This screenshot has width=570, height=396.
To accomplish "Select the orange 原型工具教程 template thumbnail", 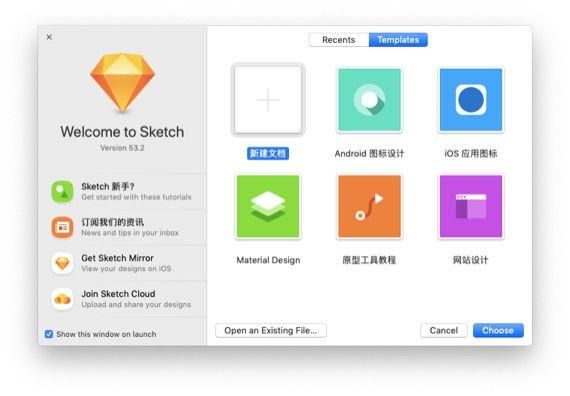I will [x=369, y=206].
